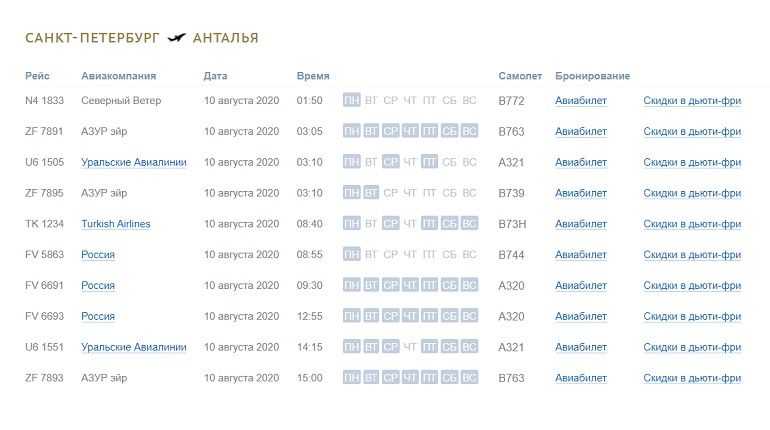Click departure time 14:15
Viewport: 770px width, 430px height.
click(x=309, y=347)
